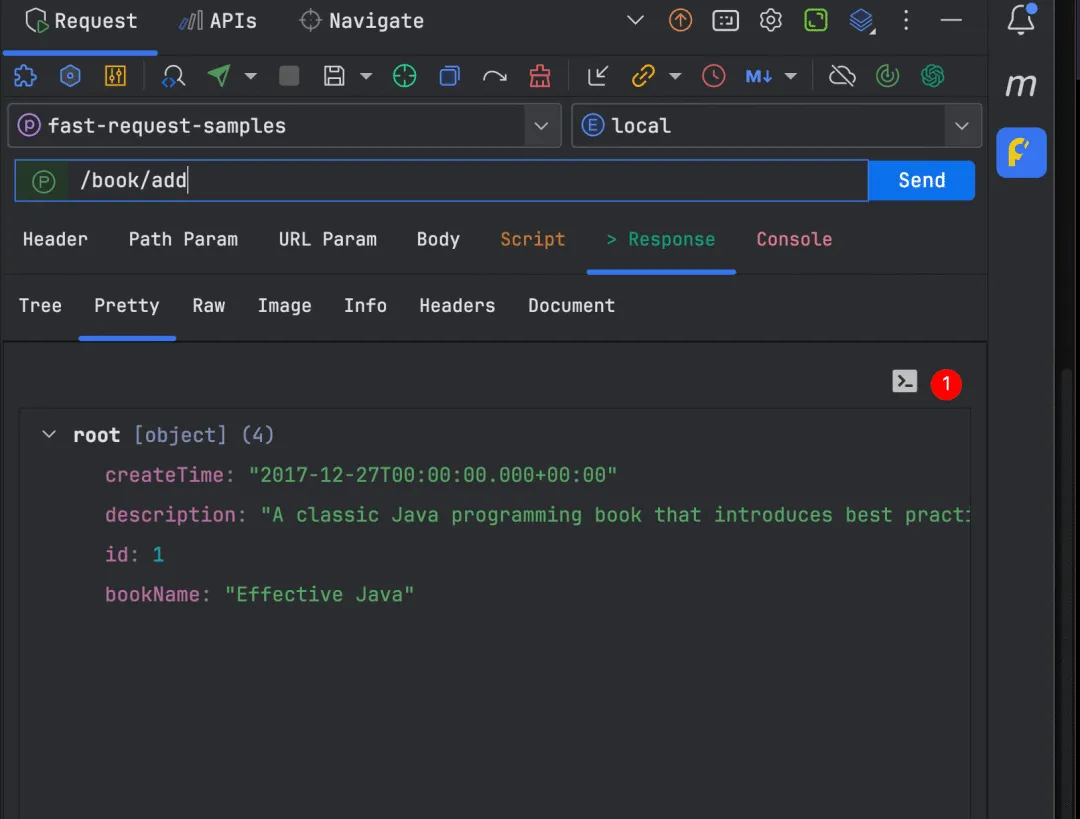
Task: Open the Script tab
Action: [532, 240]
